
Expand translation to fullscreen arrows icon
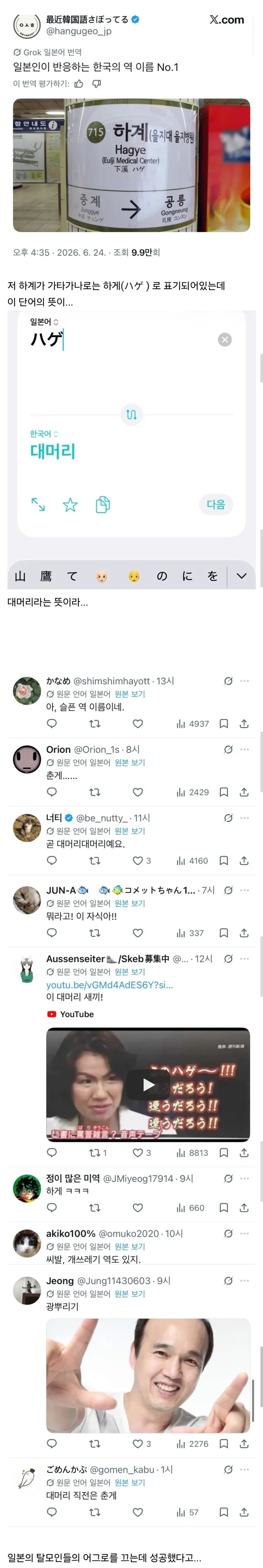pos(39,505)
